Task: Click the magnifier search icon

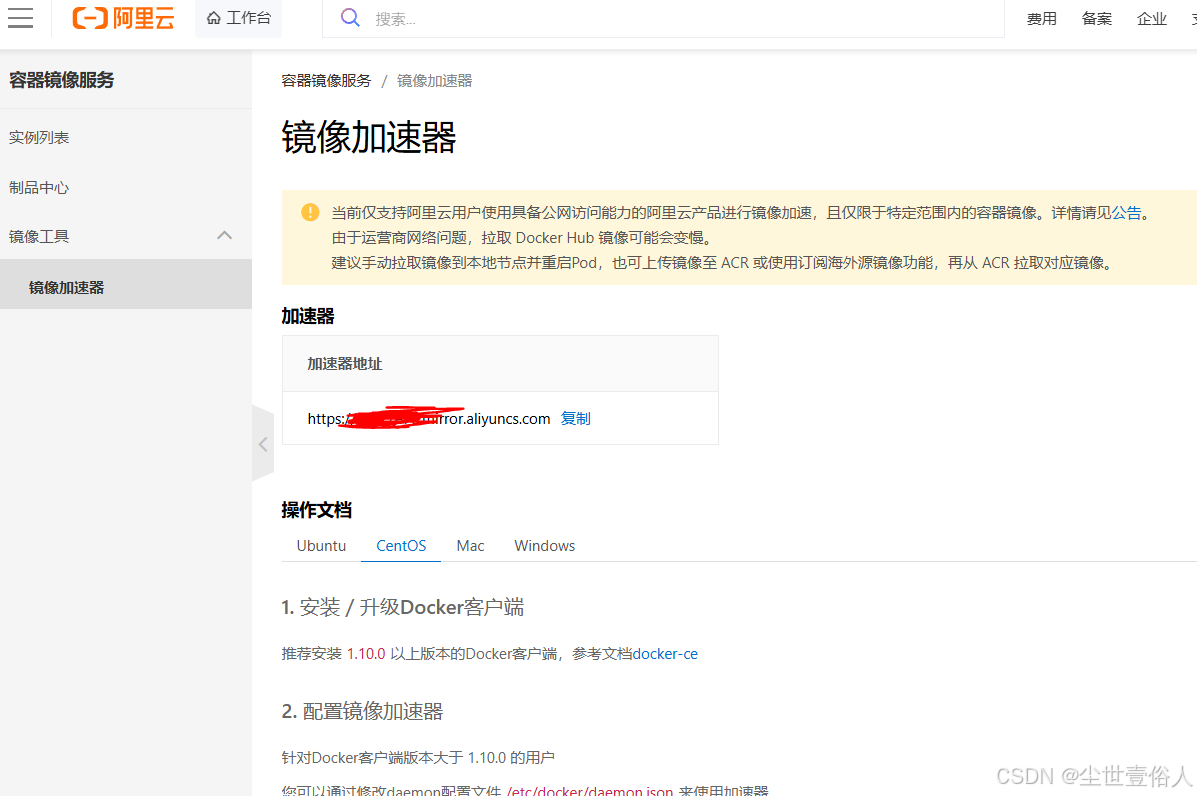Action: click(x=350, y=18)
